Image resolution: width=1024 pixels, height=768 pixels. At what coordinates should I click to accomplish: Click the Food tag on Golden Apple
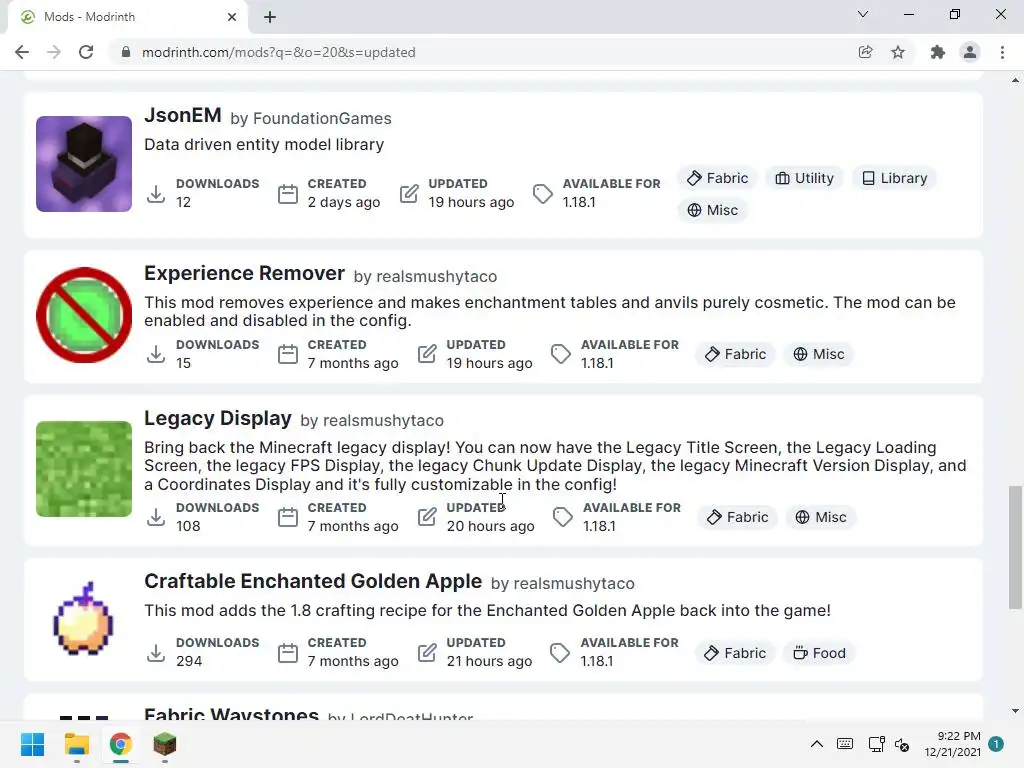pyautogui.click(x=819, y=653)
